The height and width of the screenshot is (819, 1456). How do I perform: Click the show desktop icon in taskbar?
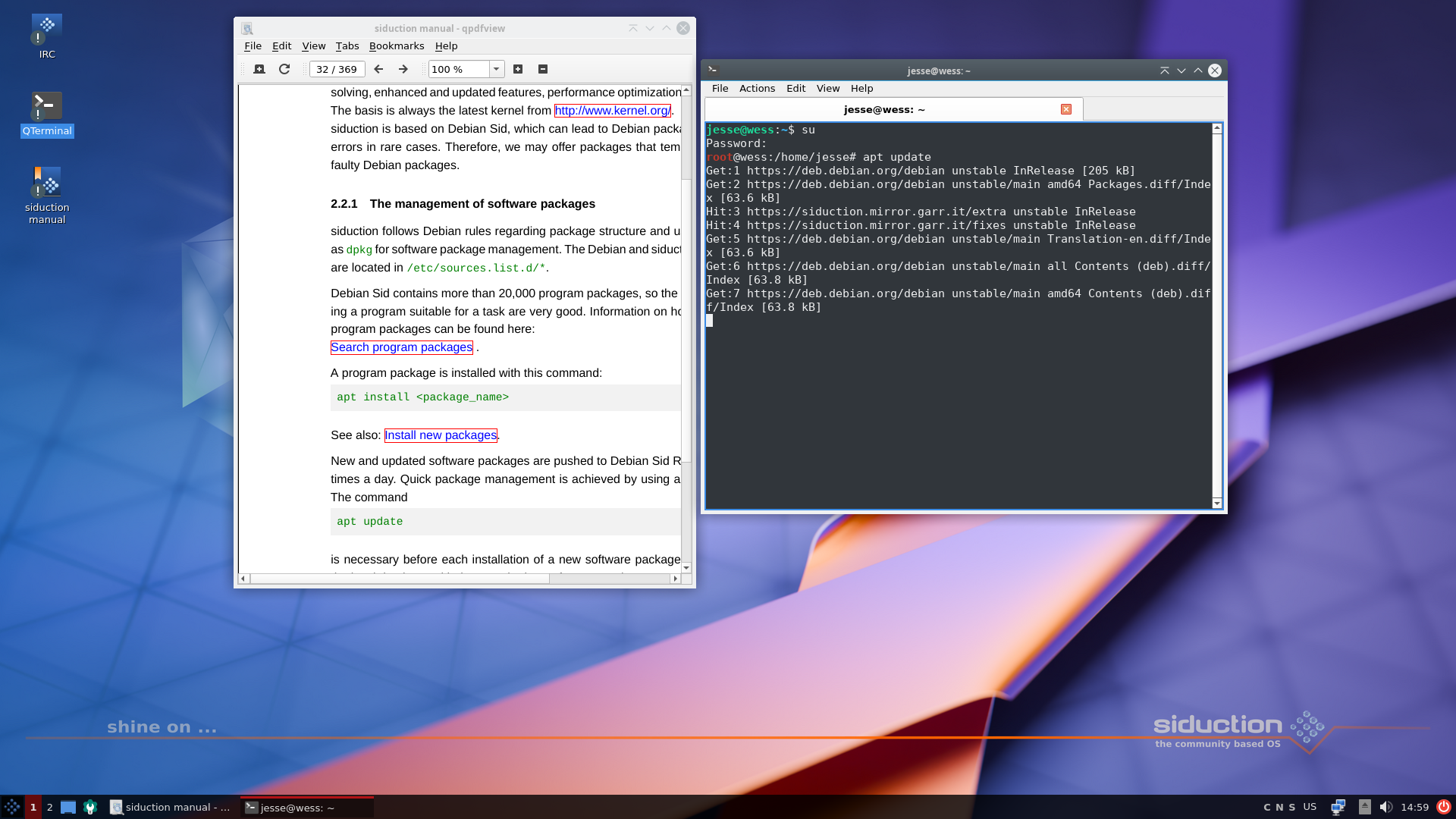(68, 807)
